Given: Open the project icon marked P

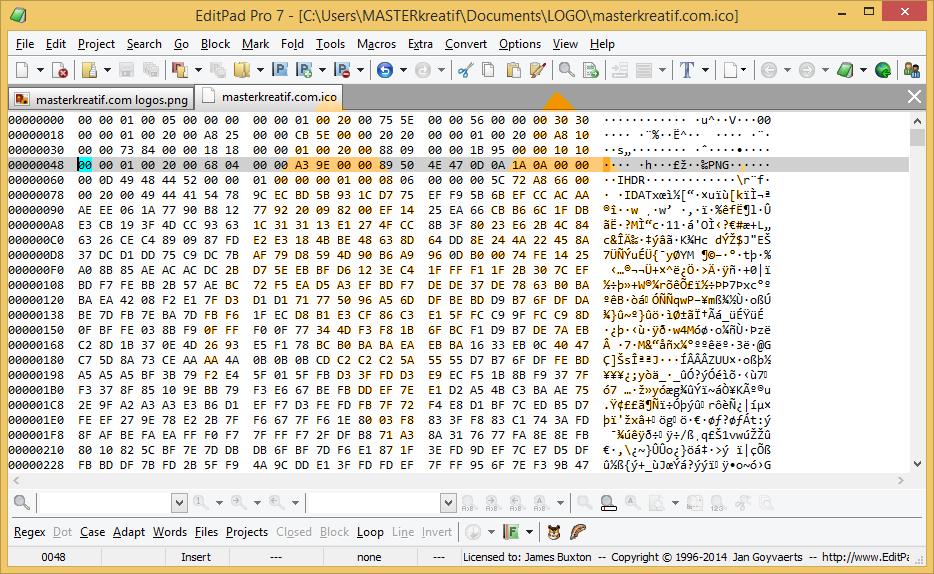Looking at the screenshot, I should (x=280, y=70).
